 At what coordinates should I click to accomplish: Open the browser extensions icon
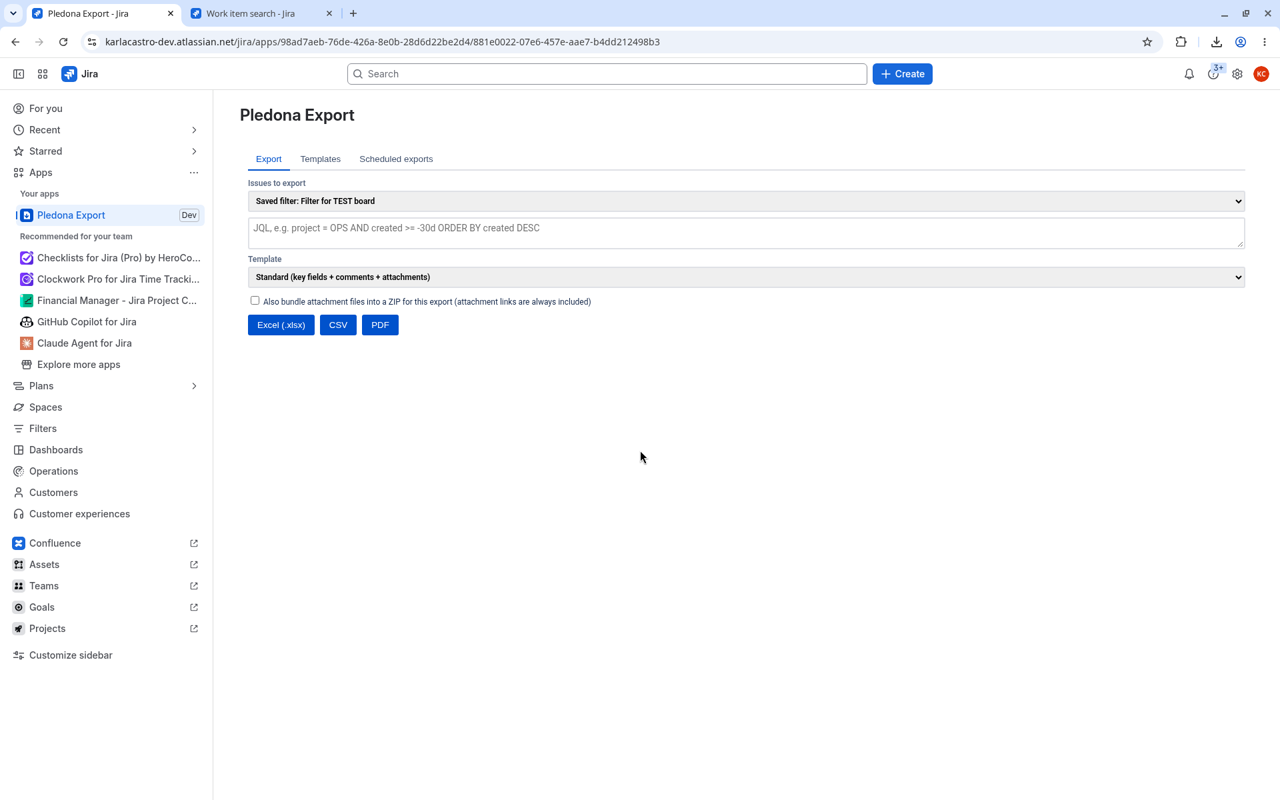[1181, 42]
